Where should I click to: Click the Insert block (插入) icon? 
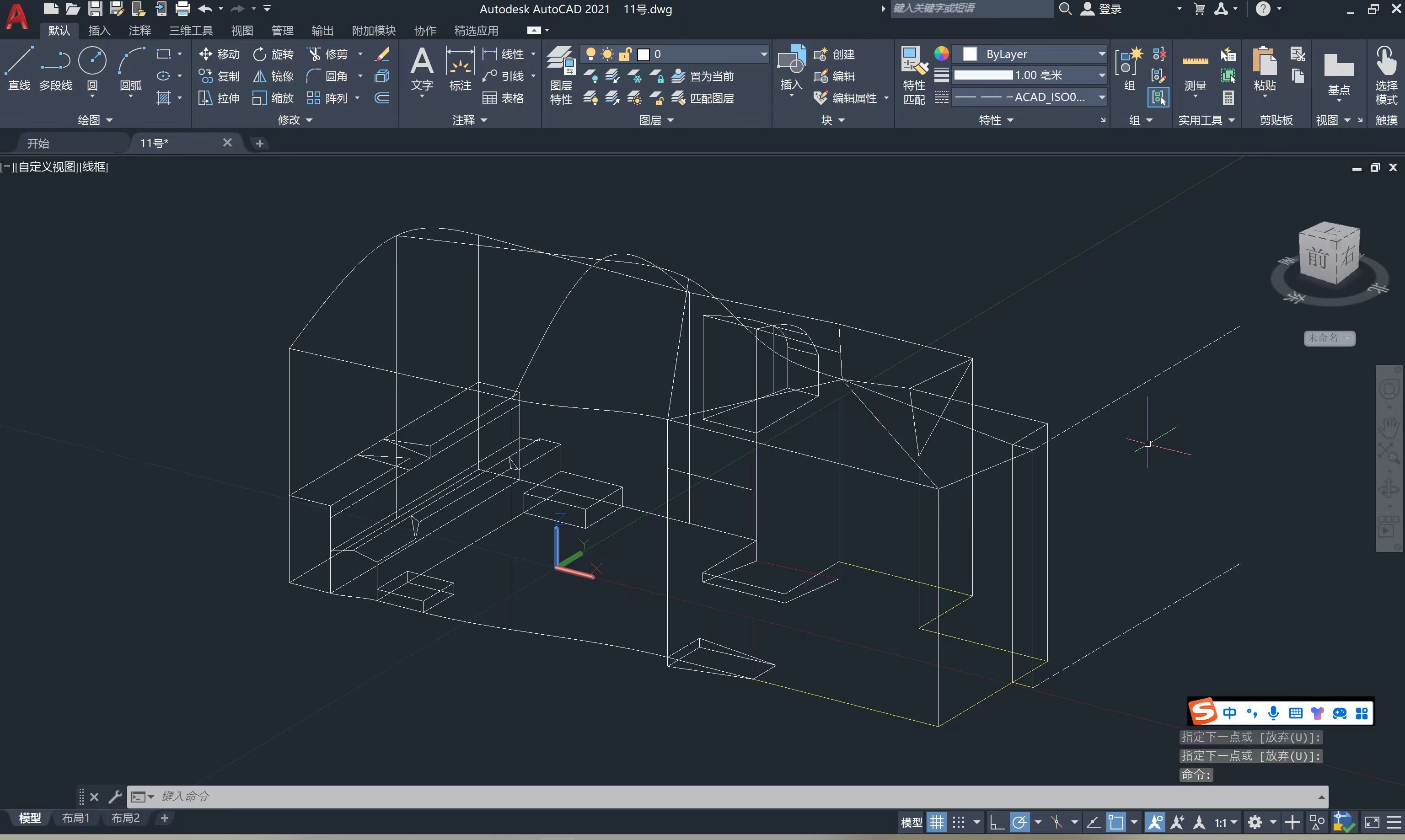tap(791, 68)
